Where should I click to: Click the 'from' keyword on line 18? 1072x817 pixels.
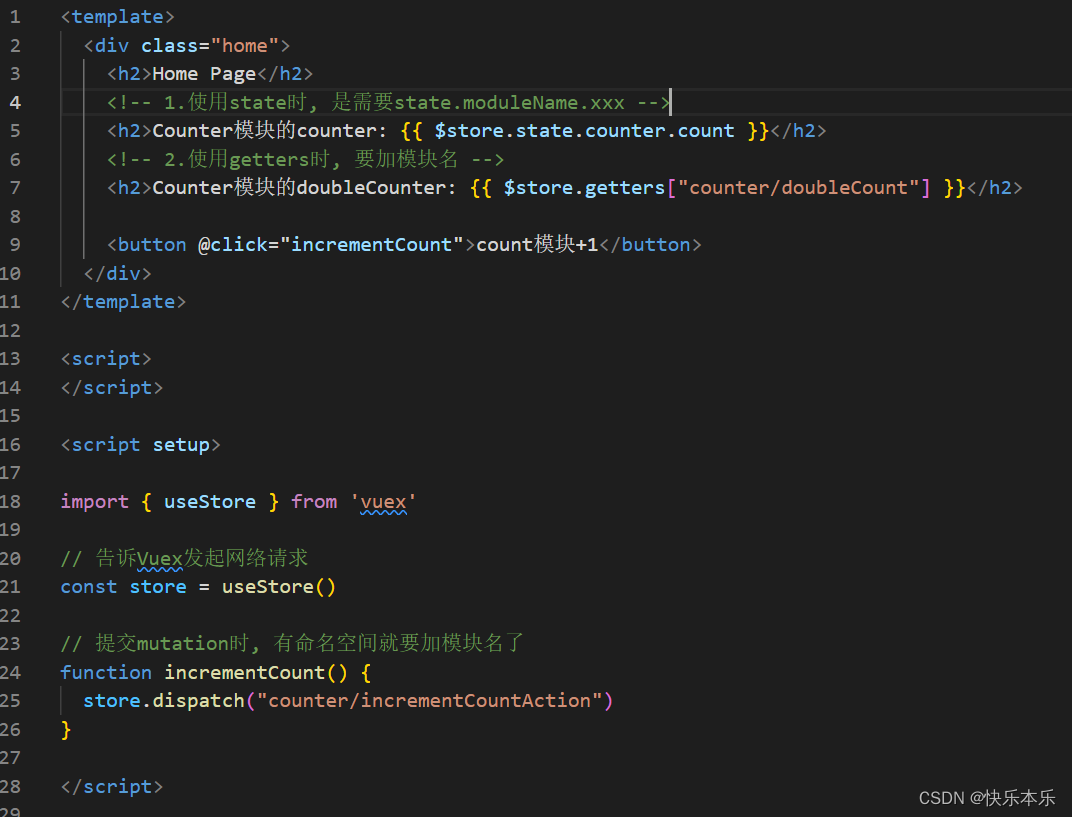(314, 502)
